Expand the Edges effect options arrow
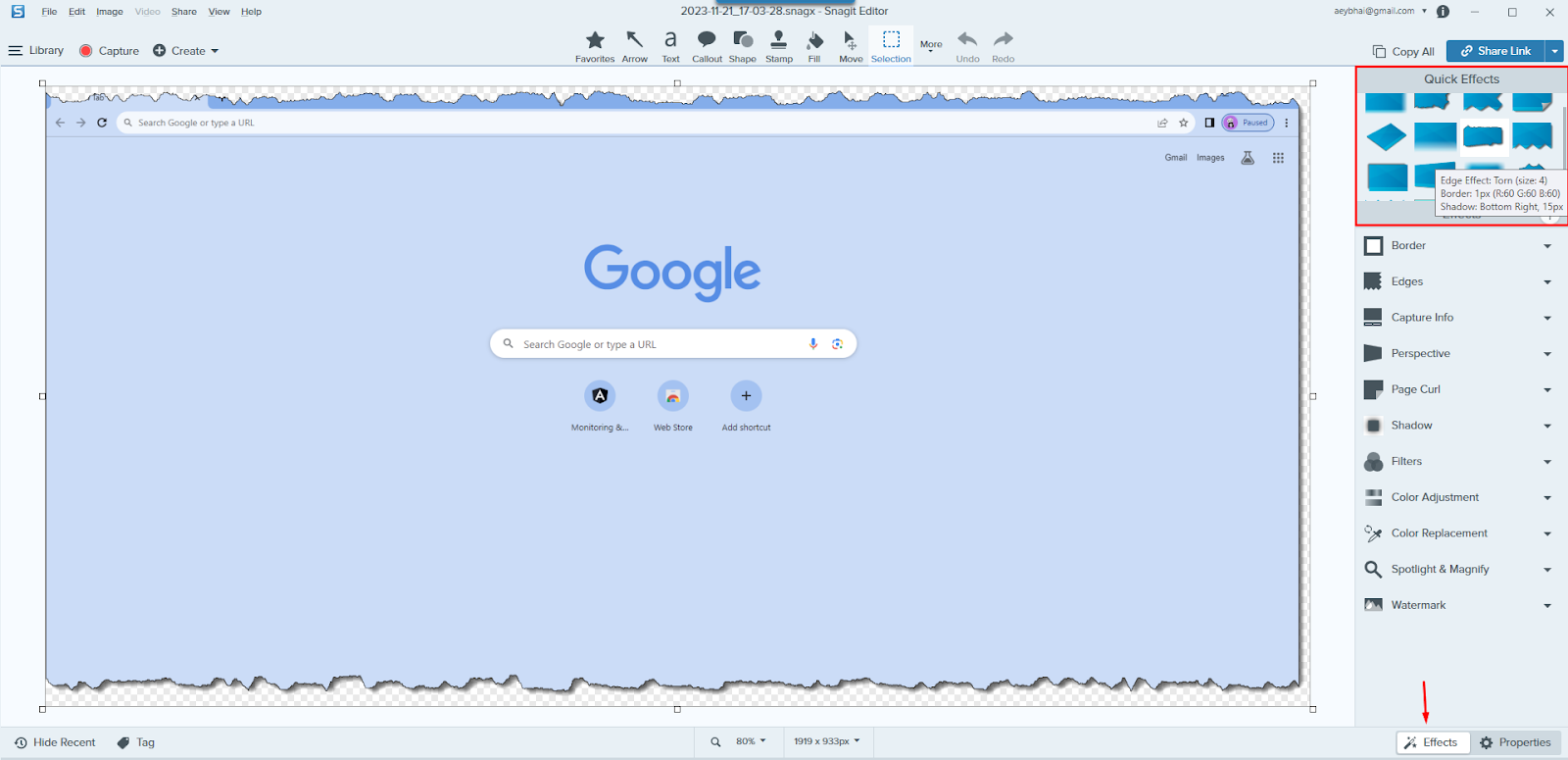The image size is (1568, 760). coord(1547,282)
